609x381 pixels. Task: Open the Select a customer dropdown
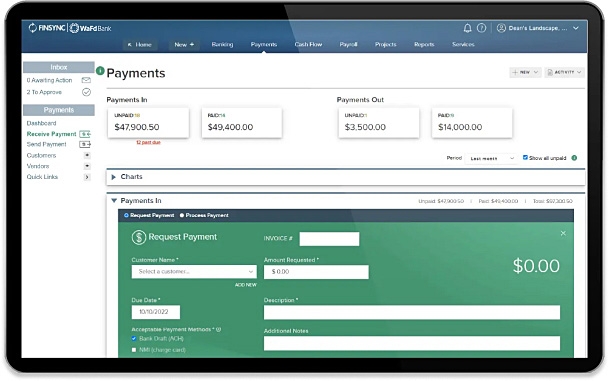coord(194,271)
